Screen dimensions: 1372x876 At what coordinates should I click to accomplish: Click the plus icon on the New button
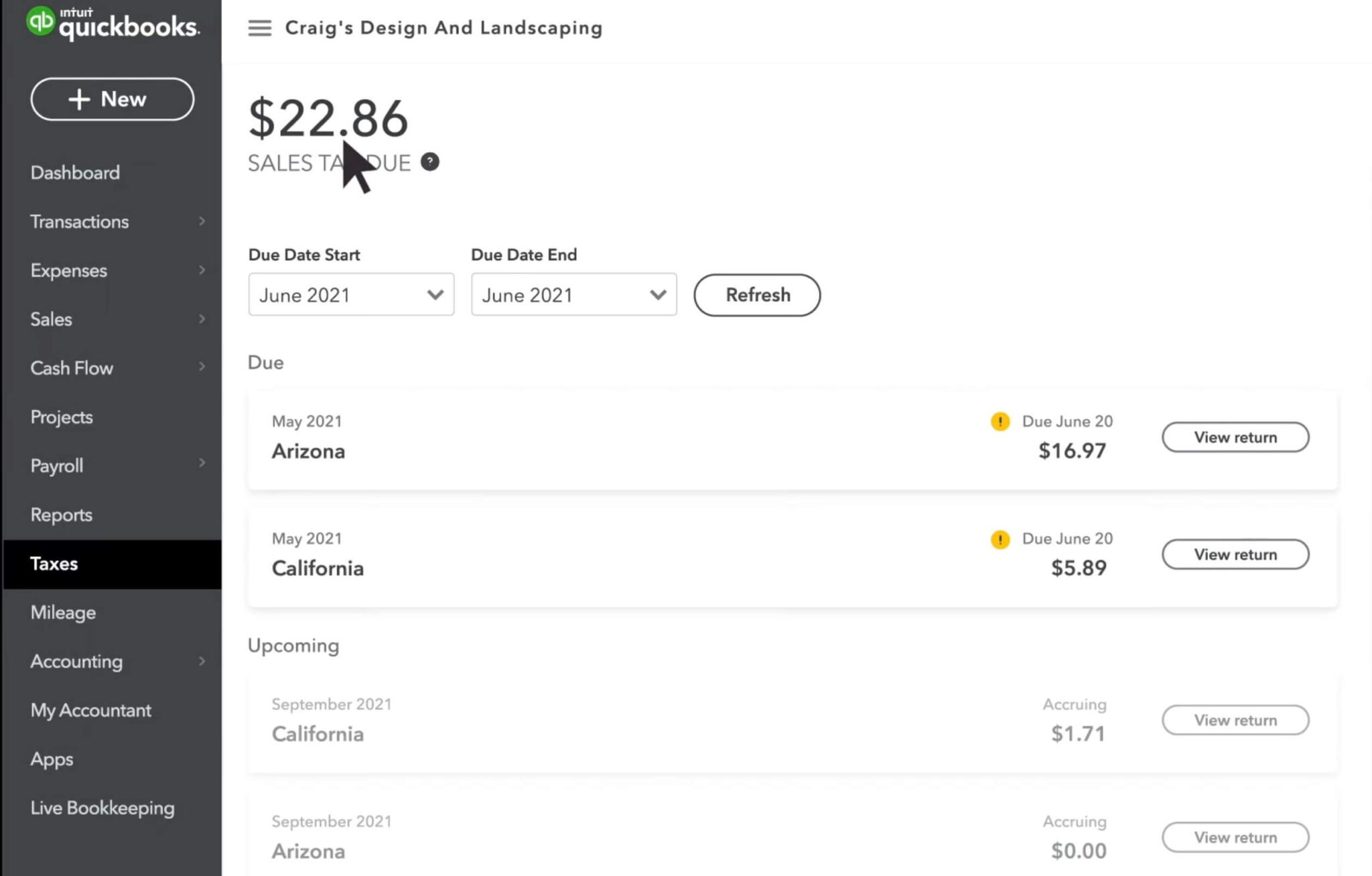(78, 99)
